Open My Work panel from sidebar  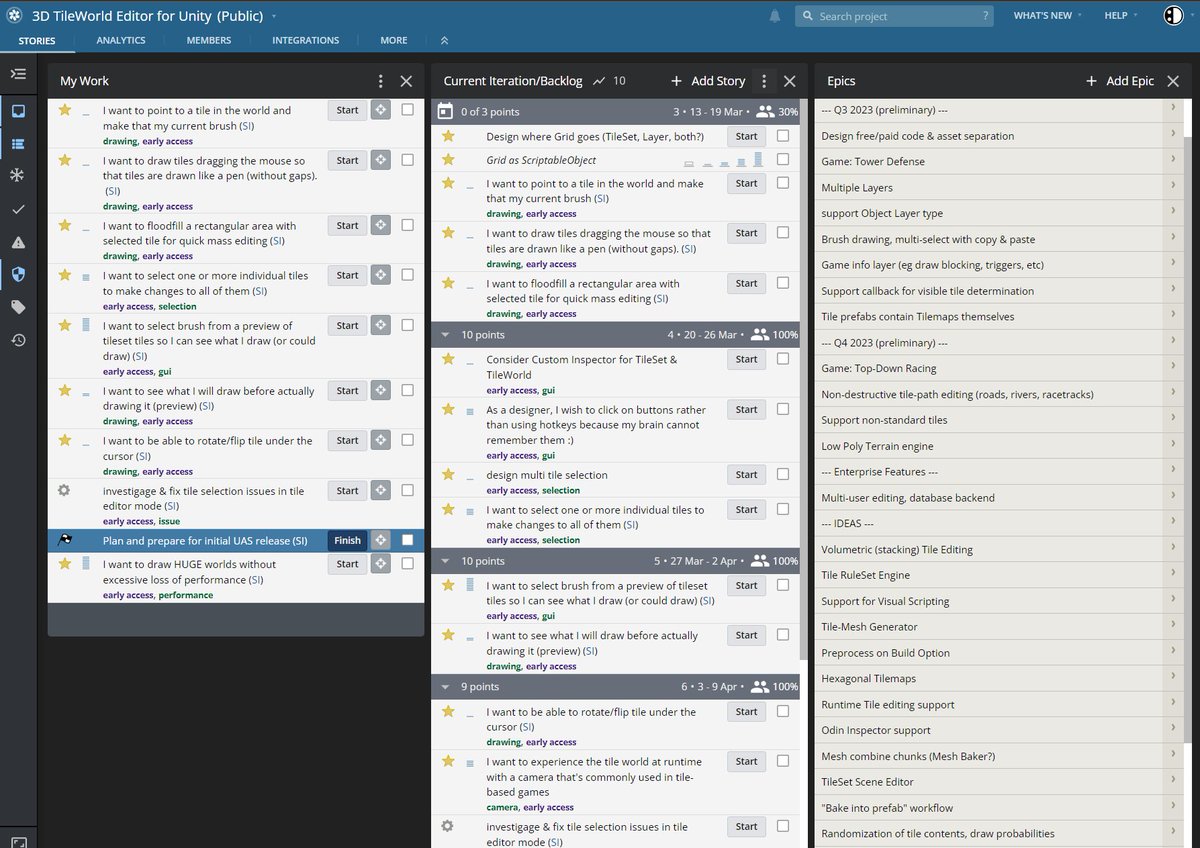pyautogui.click(x=18, y=110)
